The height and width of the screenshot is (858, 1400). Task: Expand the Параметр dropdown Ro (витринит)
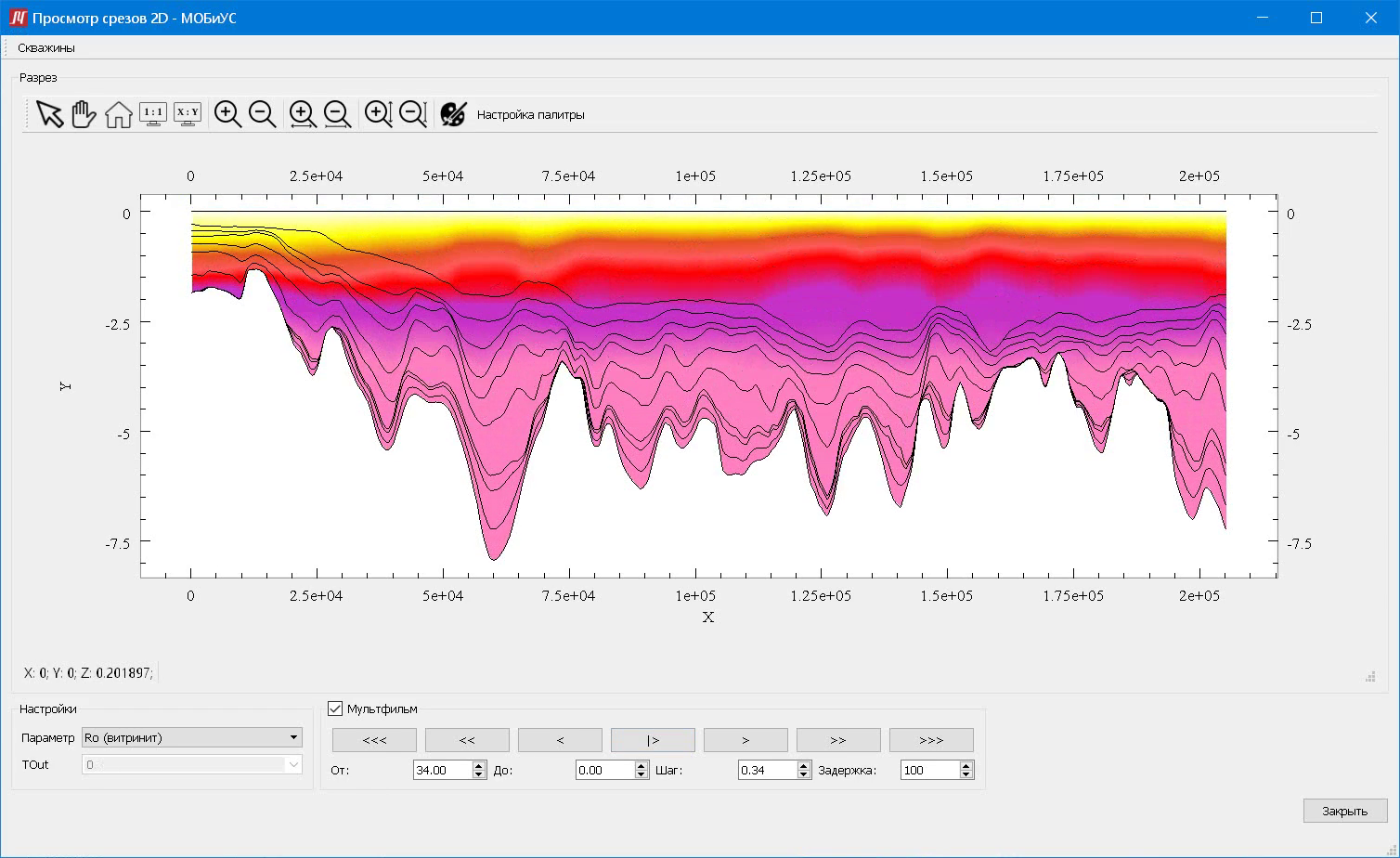pos(192,737)
